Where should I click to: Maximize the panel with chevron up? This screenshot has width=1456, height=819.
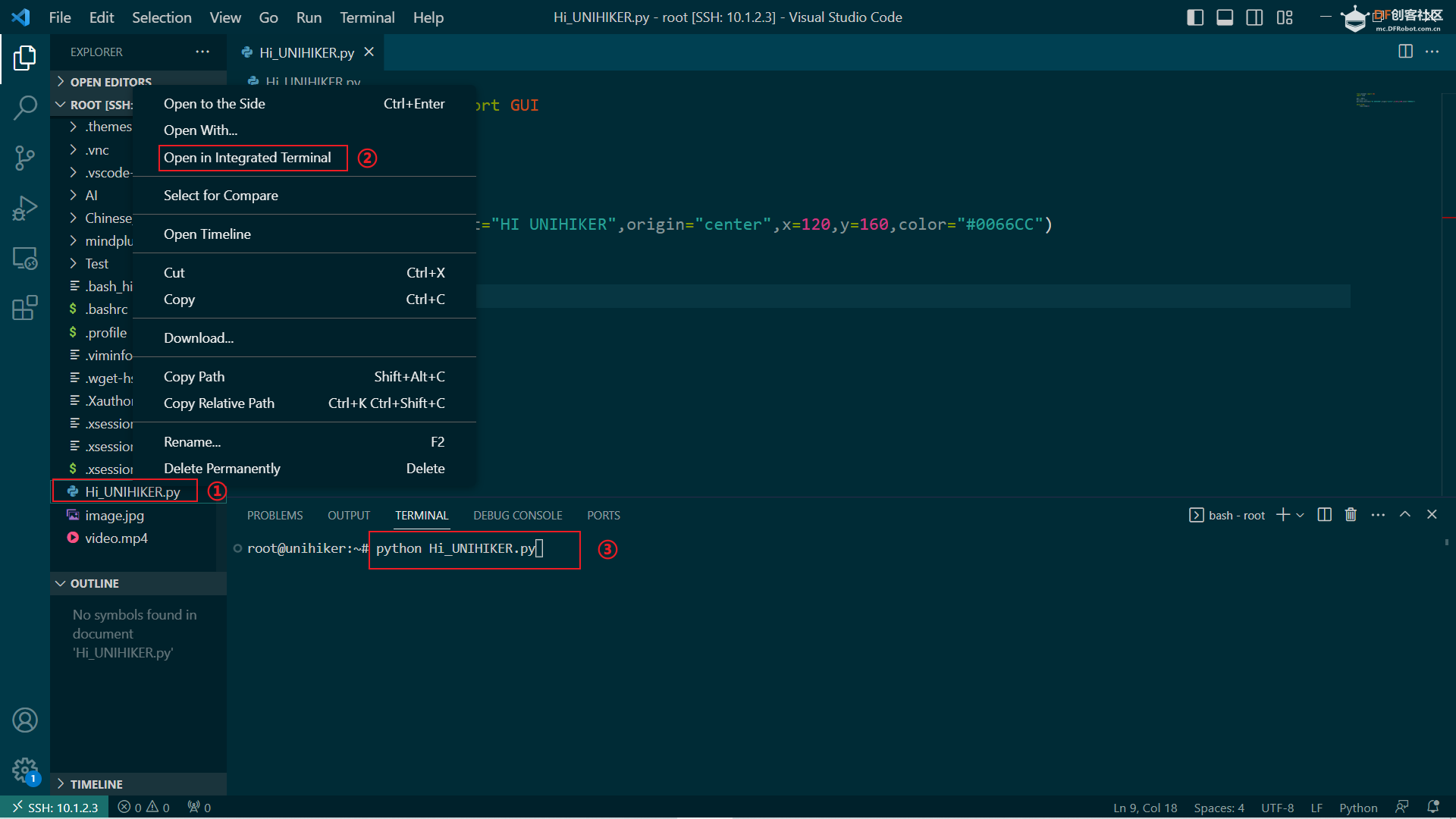pyautogui.click(x=1405, y=515)
